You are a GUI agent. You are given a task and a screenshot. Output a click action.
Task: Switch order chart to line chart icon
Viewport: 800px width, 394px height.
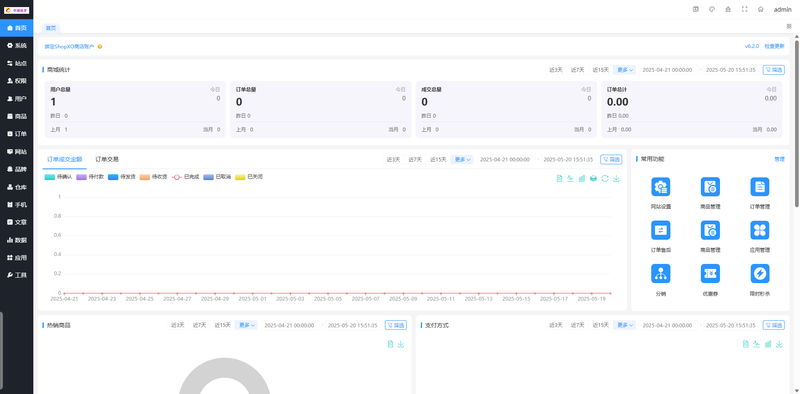[x=570, y=179]
